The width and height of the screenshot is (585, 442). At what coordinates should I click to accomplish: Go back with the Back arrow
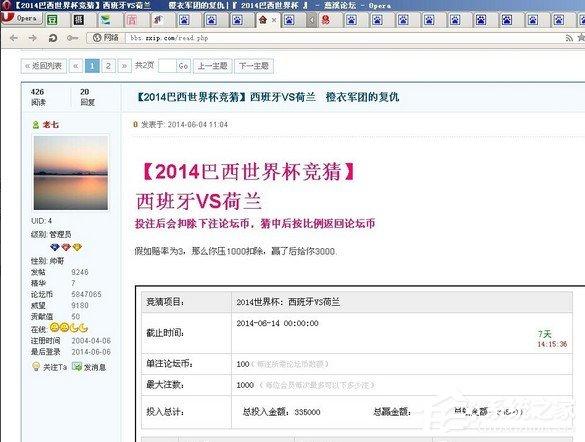tap(13, 38)
